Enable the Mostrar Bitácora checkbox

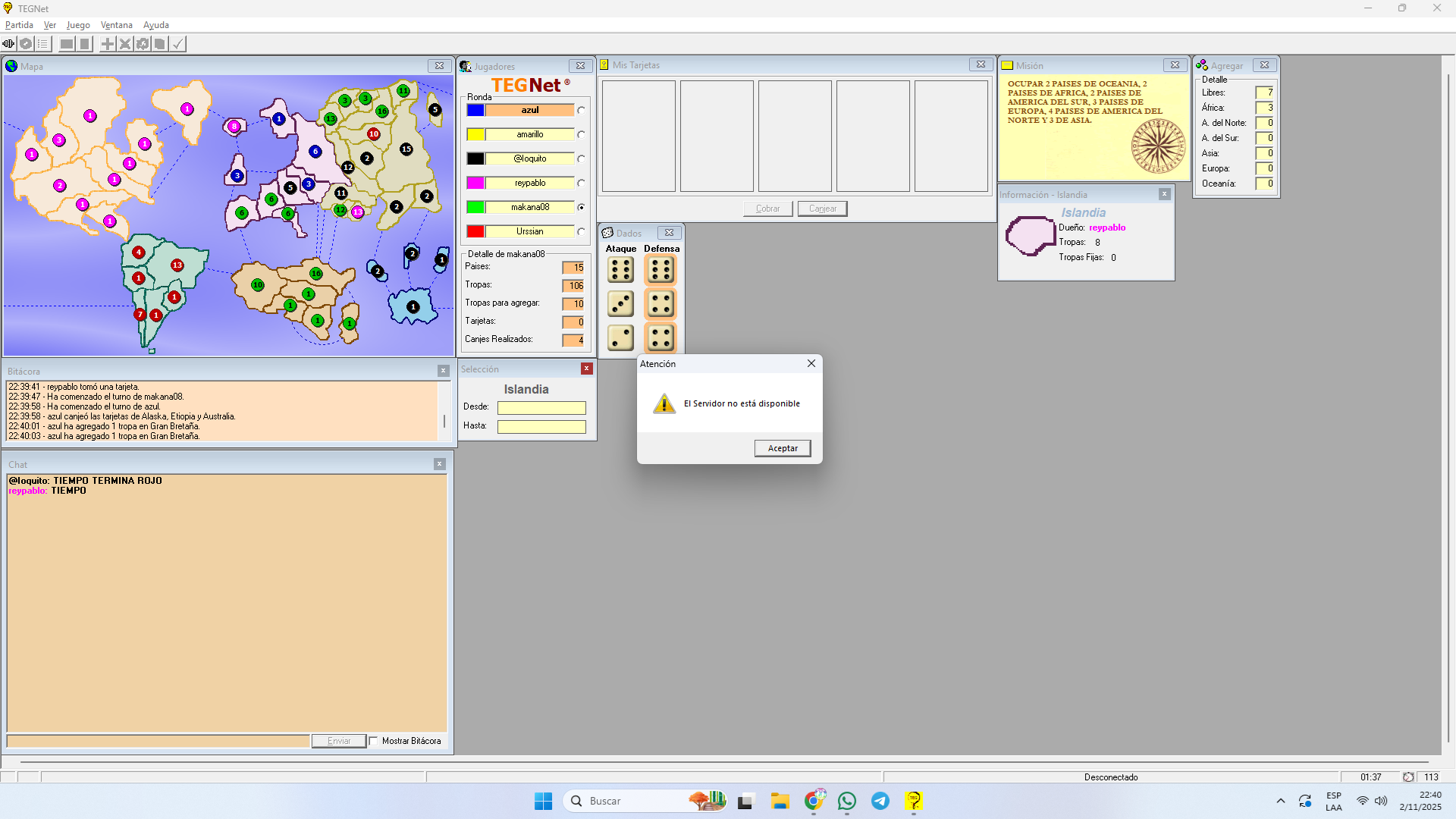373,741
